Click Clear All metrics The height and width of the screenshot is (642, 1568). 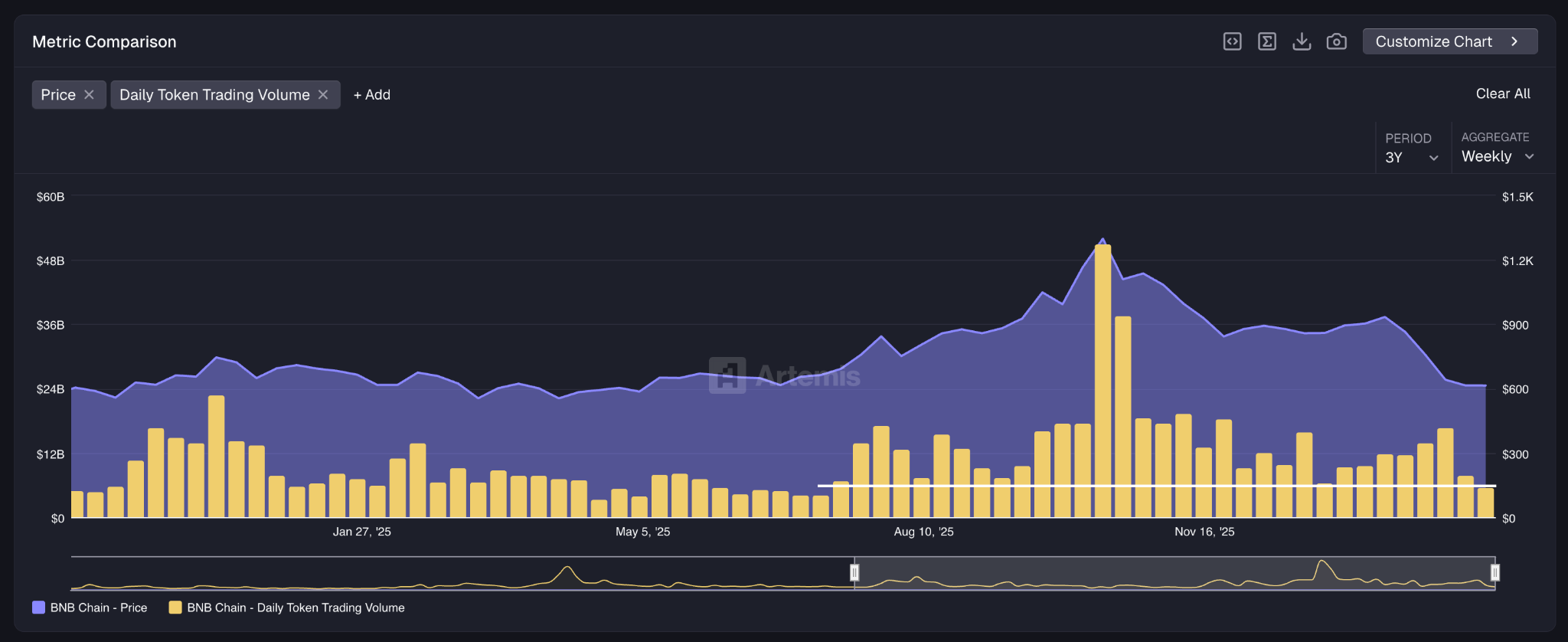point(1503,93)
